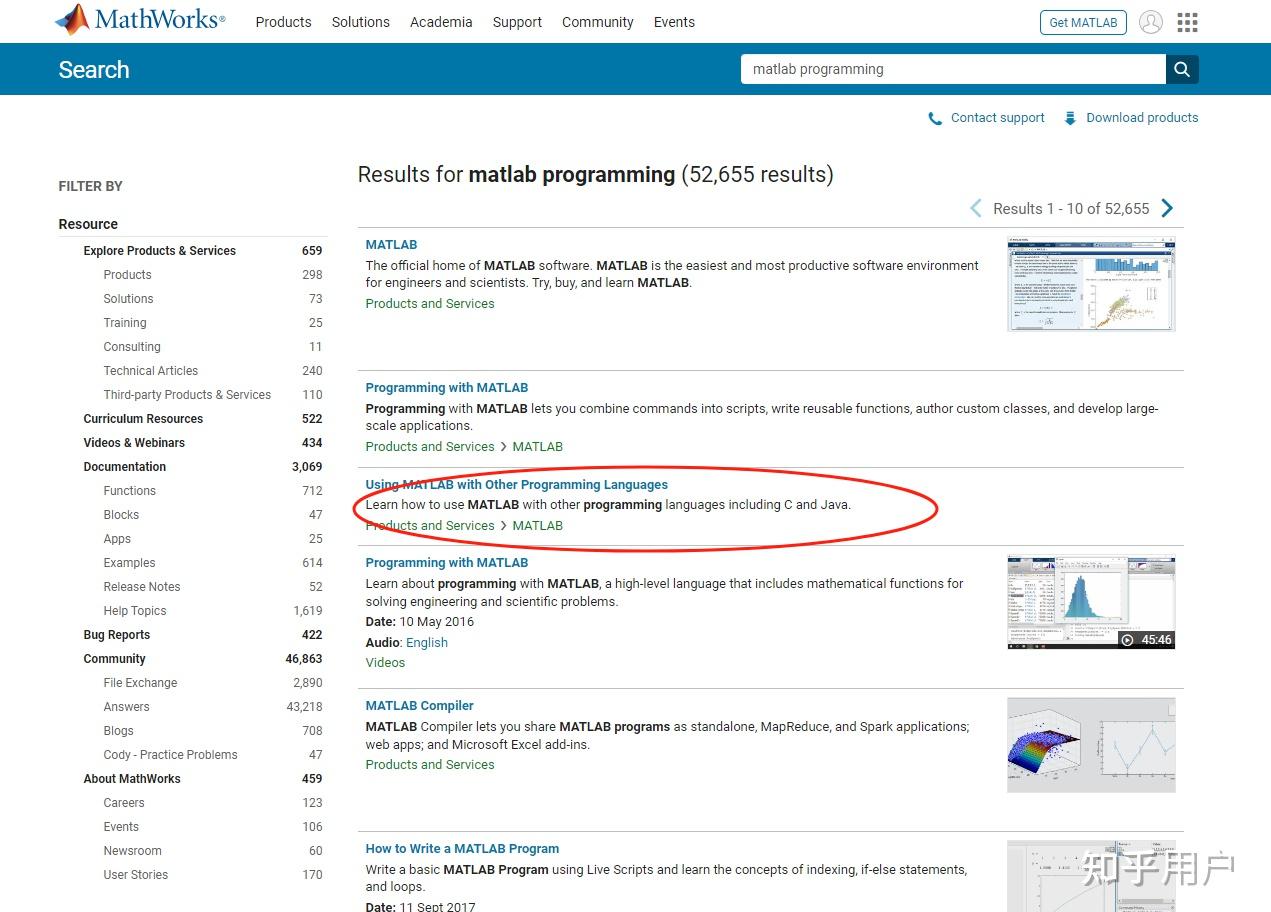Click the MATLAB breadcrumb under Using MATLAB result

[537, 526]
